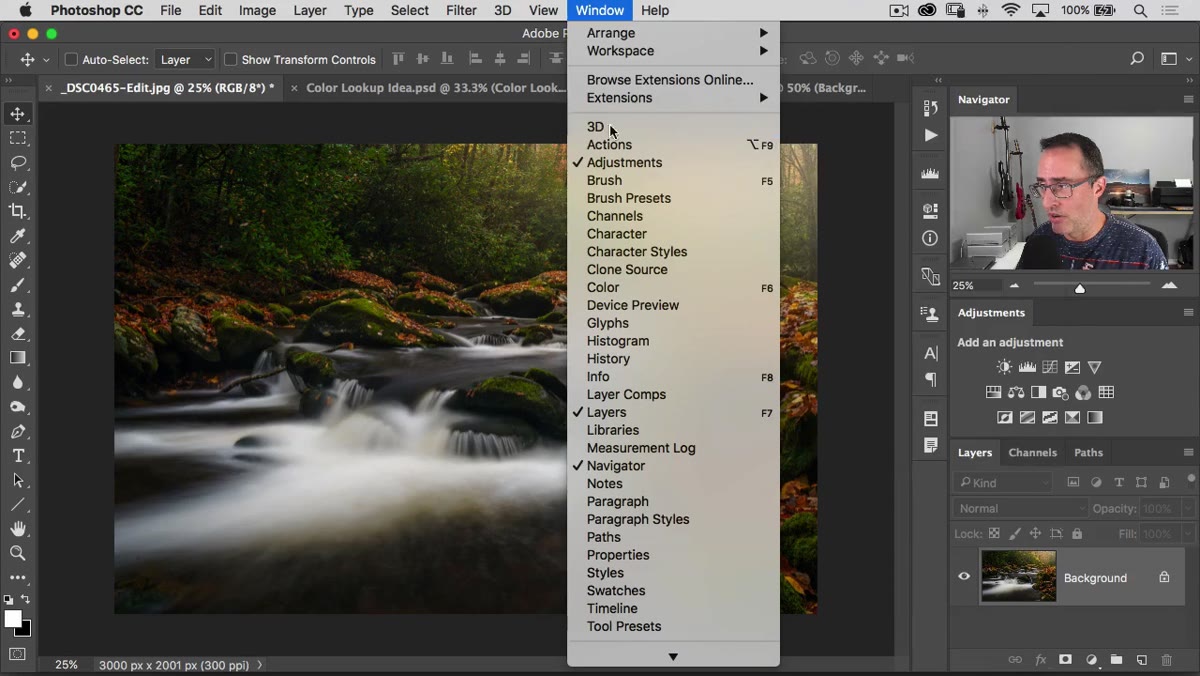Open the Filter menu in the menu bar
This screenshot has width=1200, height=676.
click(461, 10)
